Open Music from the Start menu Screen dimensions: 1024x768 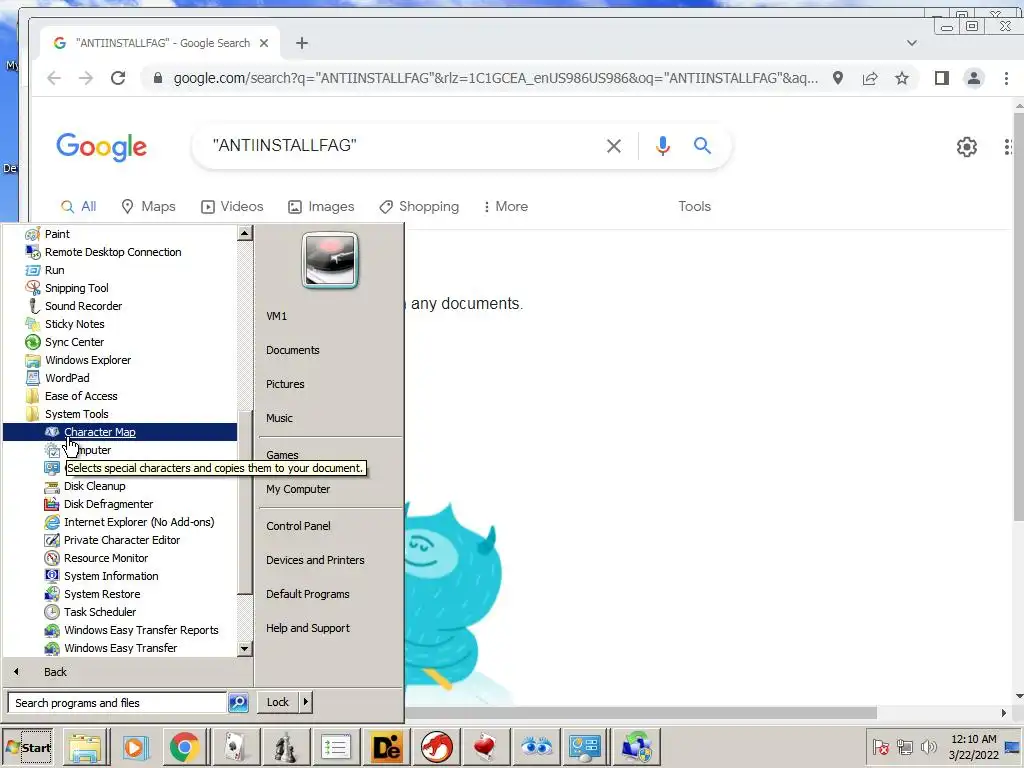click(x=279, y=418)
